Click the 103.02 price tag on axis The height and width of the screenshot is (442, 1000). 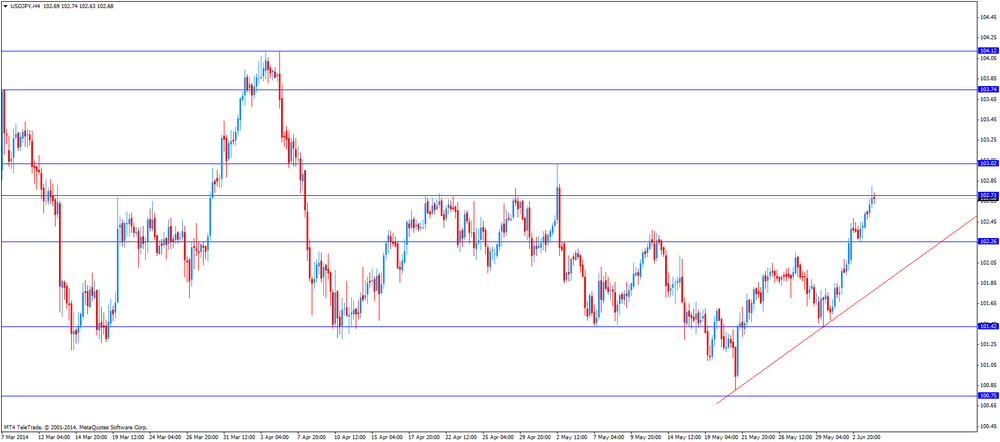click(x=987, y=164)
